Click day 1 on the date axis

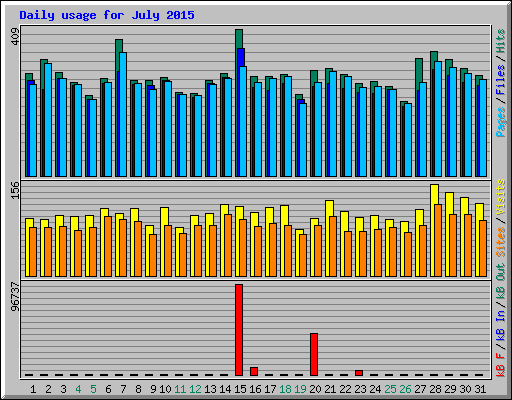click(33, 389)
